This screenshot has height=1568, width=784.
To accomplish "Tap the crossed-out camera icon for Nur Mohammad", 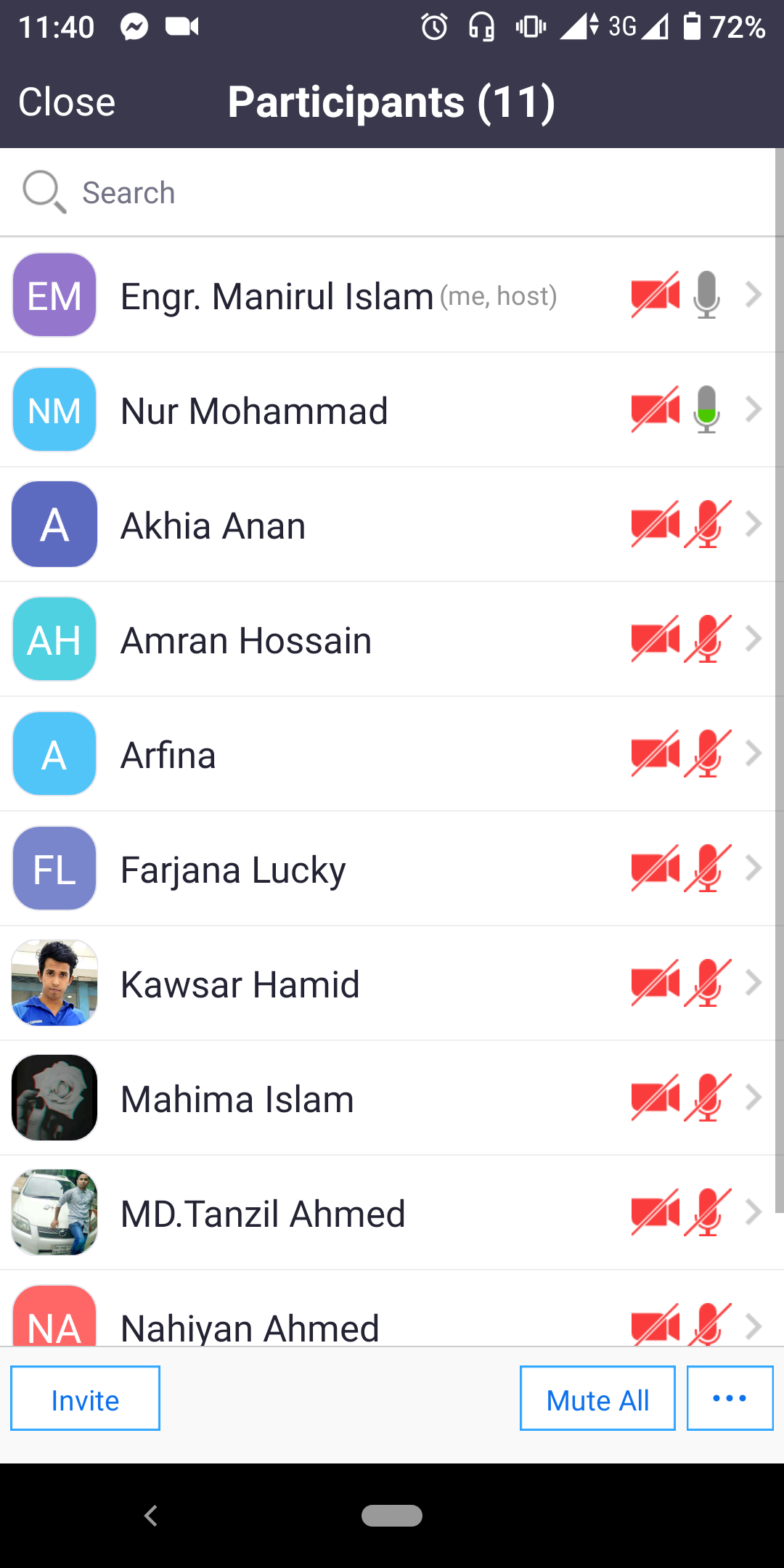I will coord(656,409).
